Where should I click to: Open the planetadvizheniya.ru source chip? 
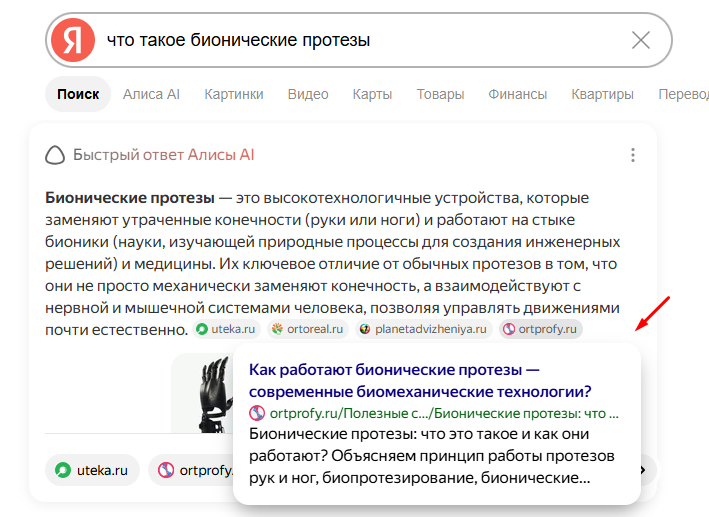424,329
